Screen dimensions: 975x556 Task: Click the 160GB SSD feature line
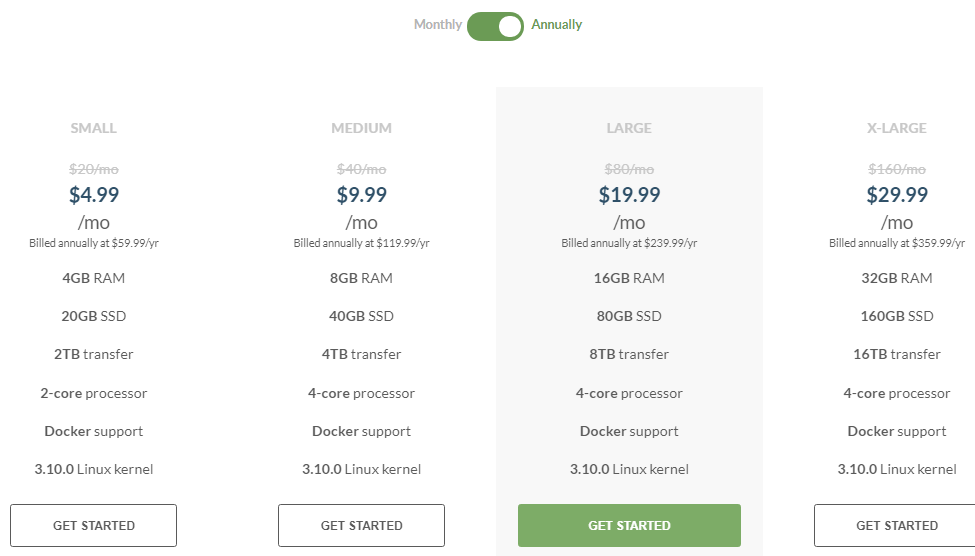pyautogui.click(x=897, y=316)
